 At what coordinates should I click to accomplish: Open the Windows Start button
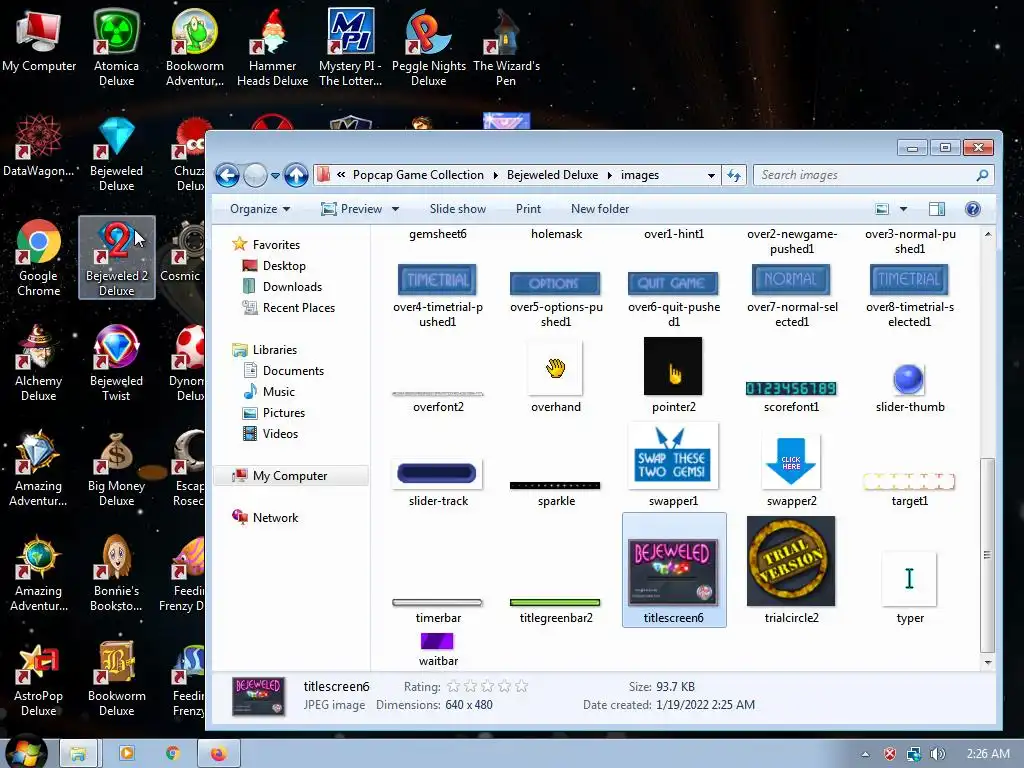(27, 754)
